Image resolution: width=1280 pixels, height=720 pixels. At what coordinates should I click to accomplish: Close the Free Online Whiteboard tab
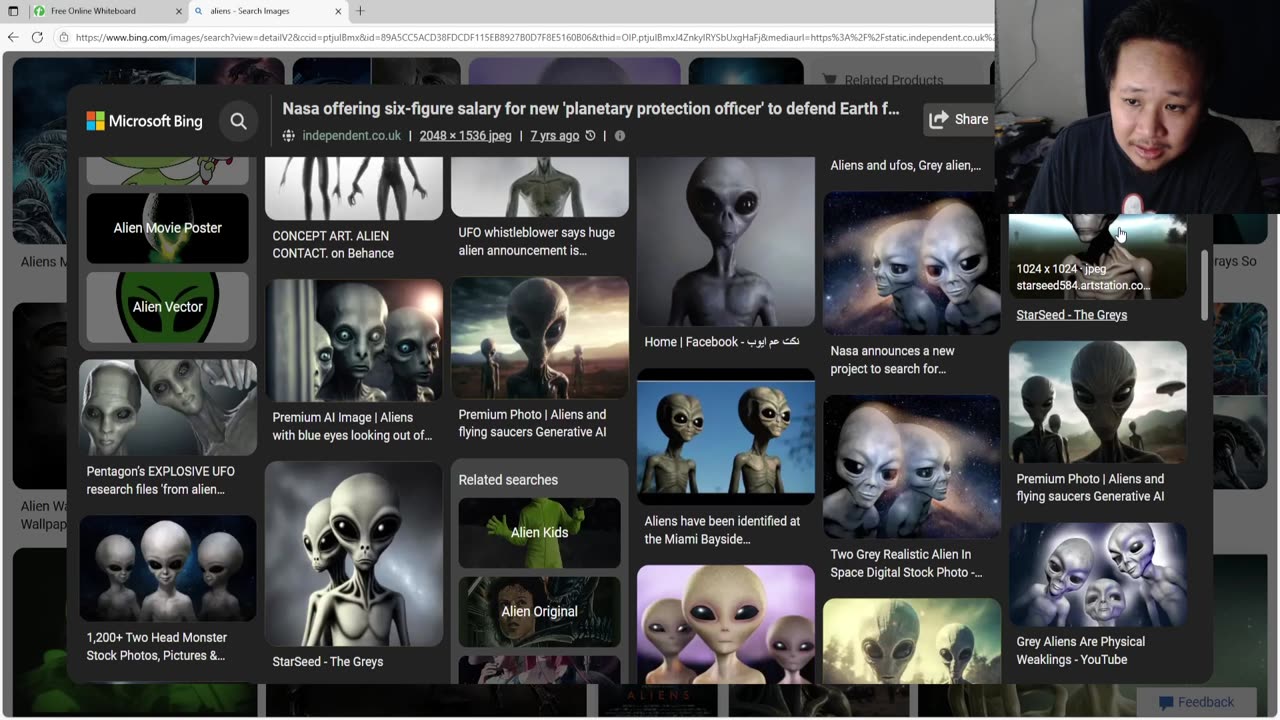coord(179,11)
